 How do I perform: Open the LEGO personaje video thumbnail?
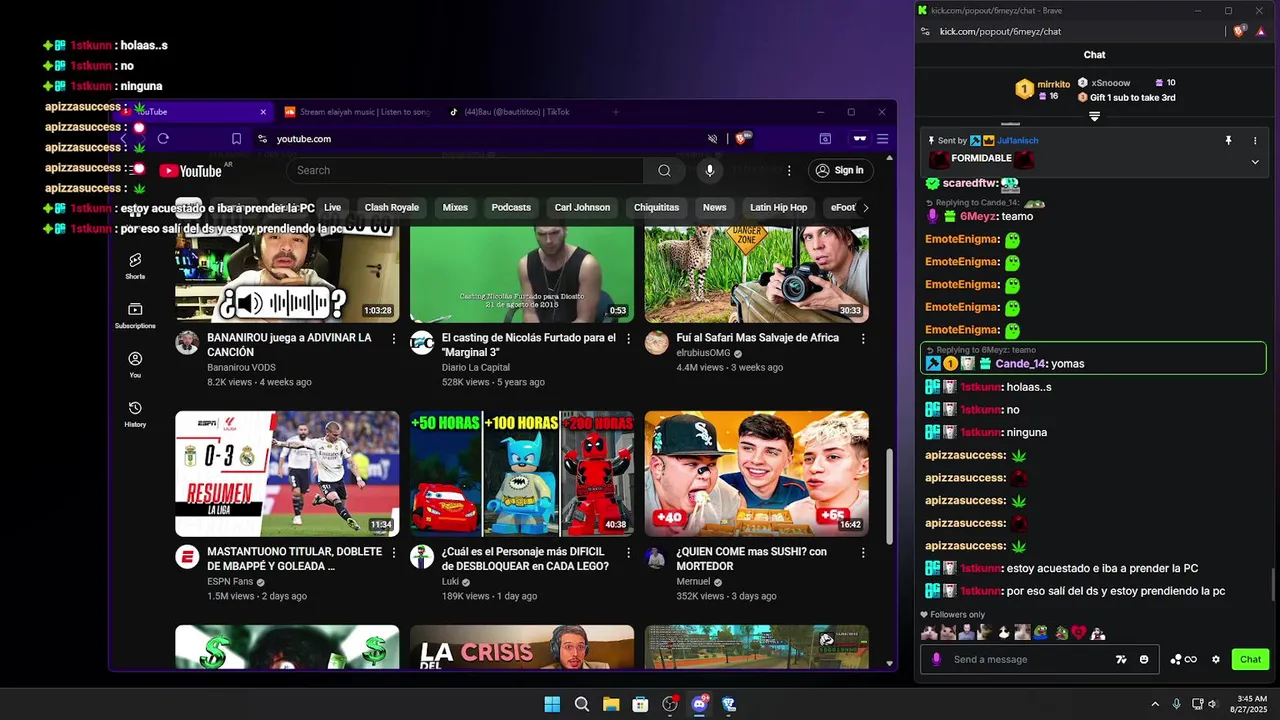point(522,474)
